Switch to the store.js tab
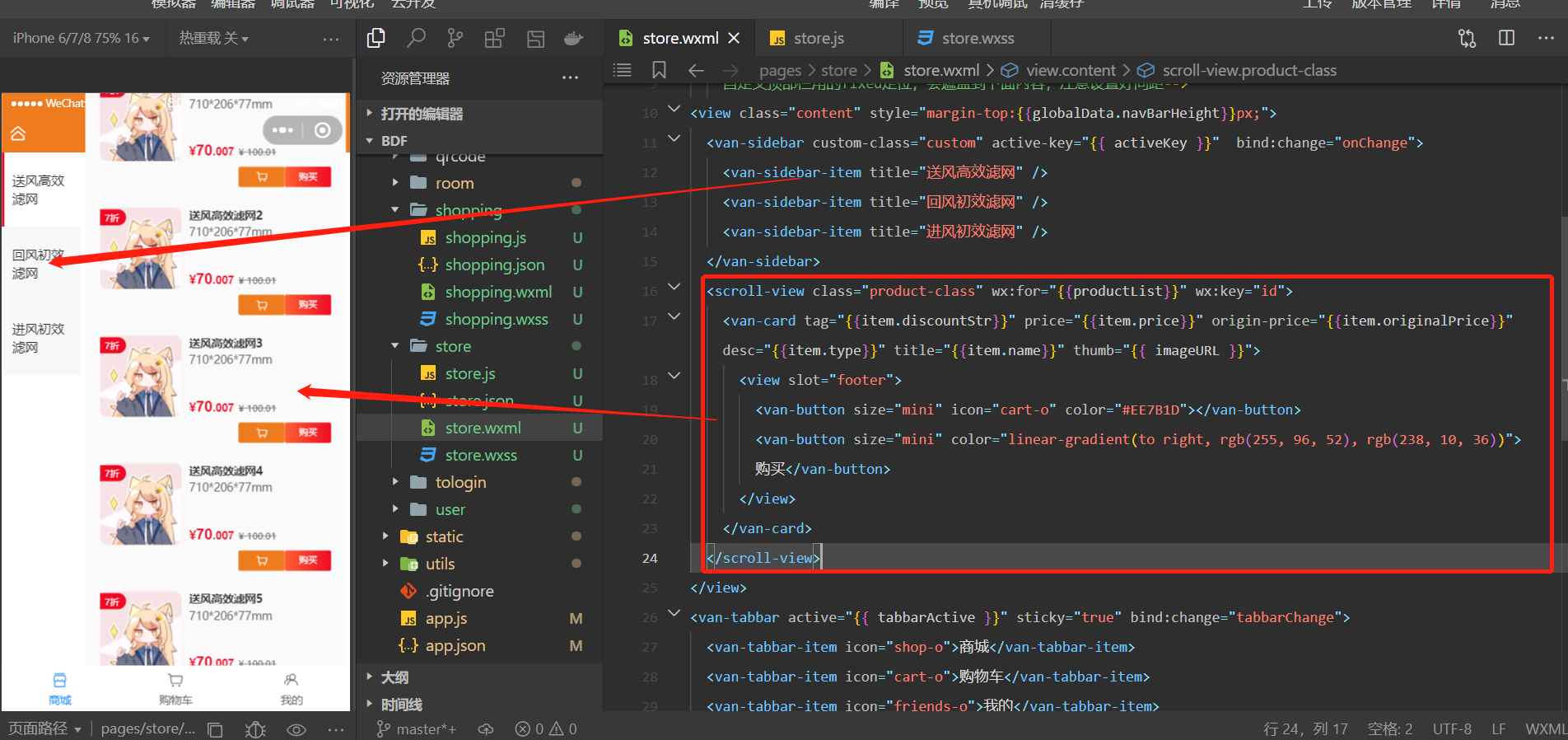The width and height of the screenshot is (1568, 740). click(818, 38)
